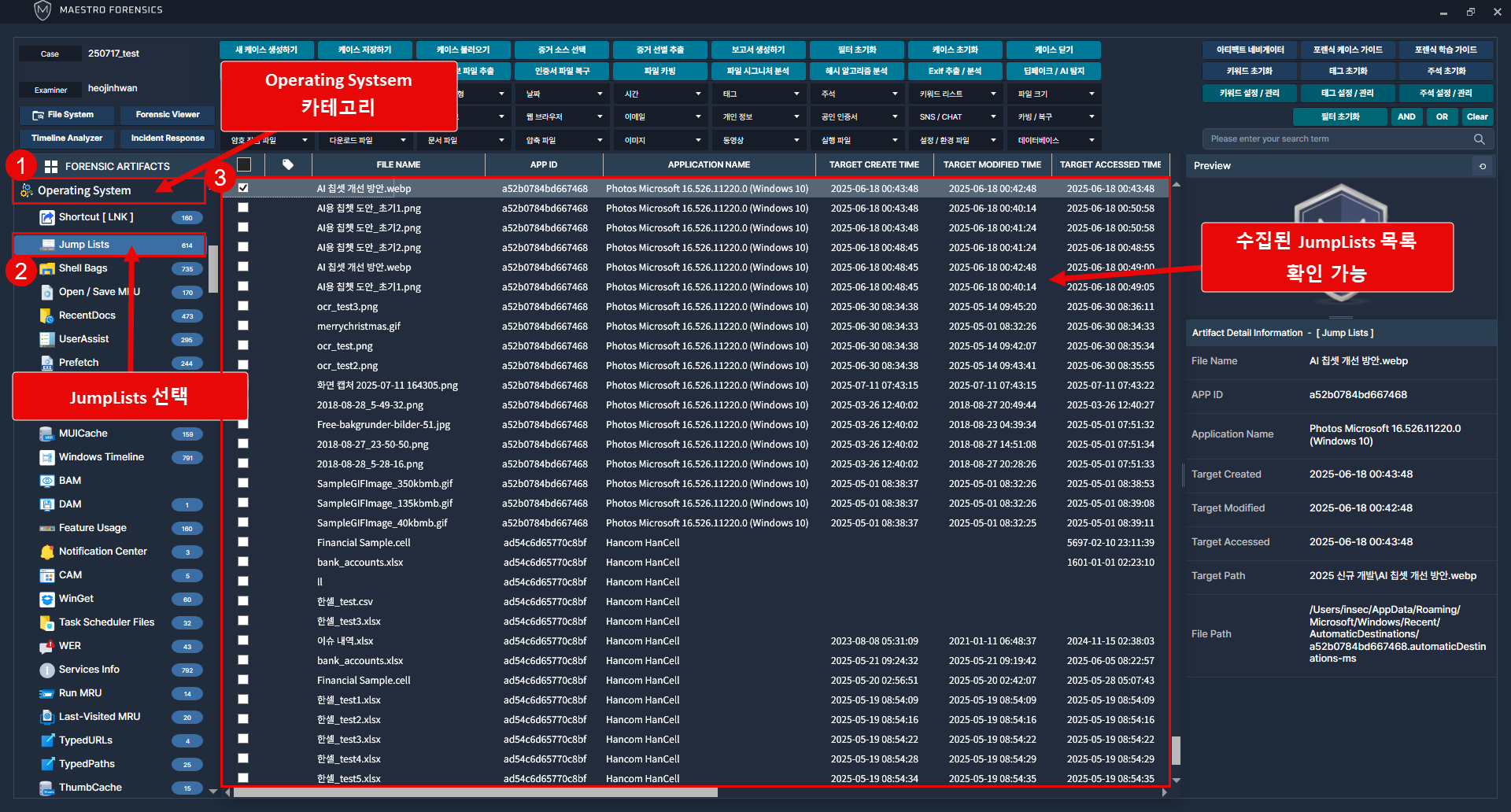Check the box for ocr_test3.png row
This screenshot has width=1511, height=812.
point(243,306)
